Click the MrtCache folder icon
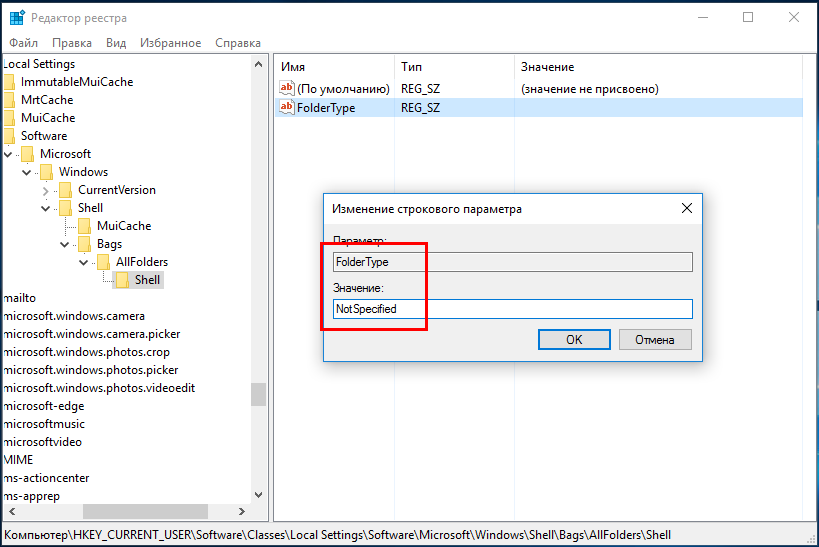The image size is (819, 547). click(9, 100)
